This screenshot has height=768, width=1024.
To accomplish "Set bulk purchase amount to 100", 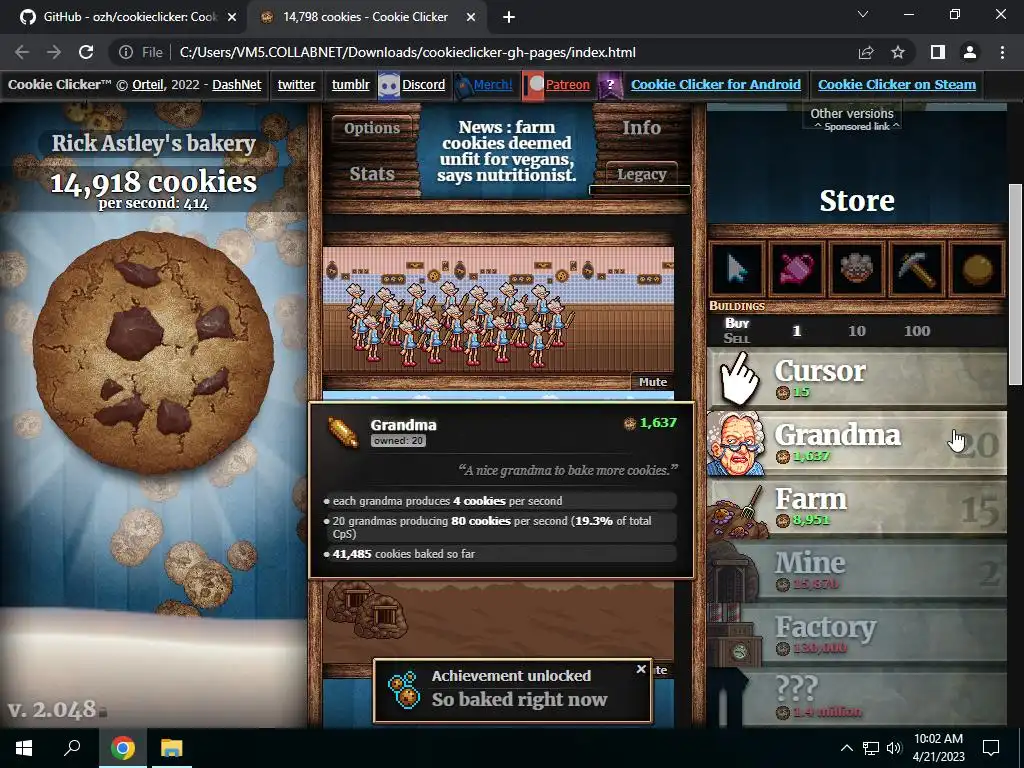I will coord(917,331).
